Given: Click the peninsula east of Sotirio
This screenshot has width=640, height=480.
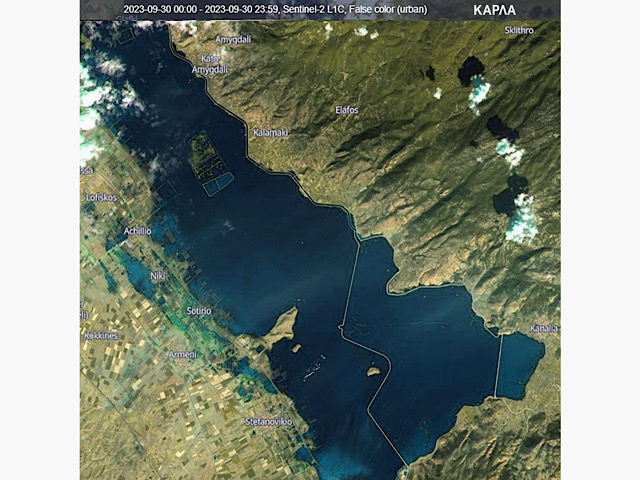Looking at the screenshot, I should pos(281,326).
